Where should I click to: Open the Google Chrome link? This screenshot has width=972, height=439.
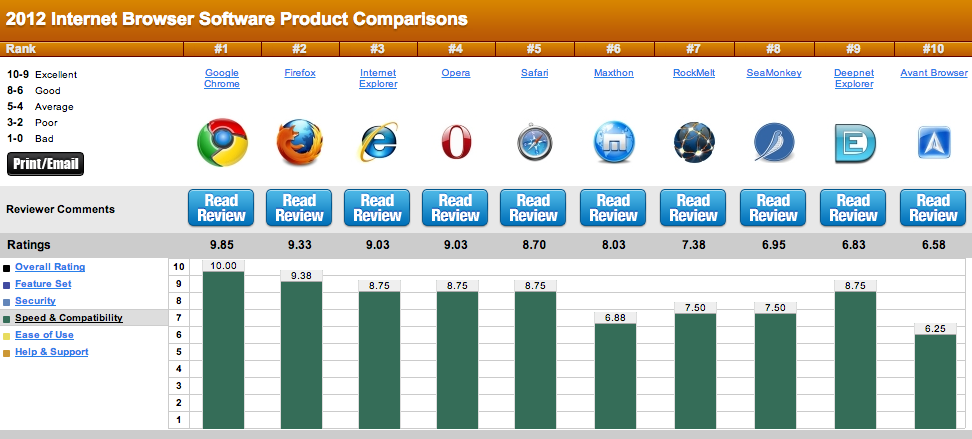(x=222, y=78)
